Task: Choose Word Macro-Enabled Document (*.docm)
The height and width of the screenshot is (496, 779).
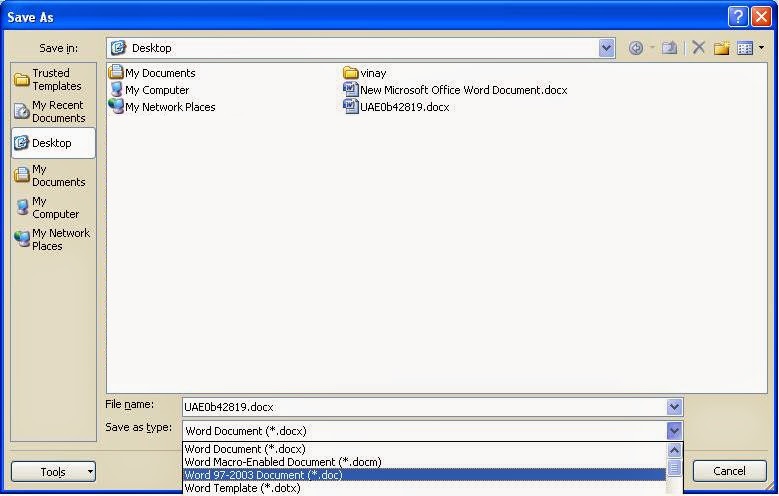Action: [424, 462]
